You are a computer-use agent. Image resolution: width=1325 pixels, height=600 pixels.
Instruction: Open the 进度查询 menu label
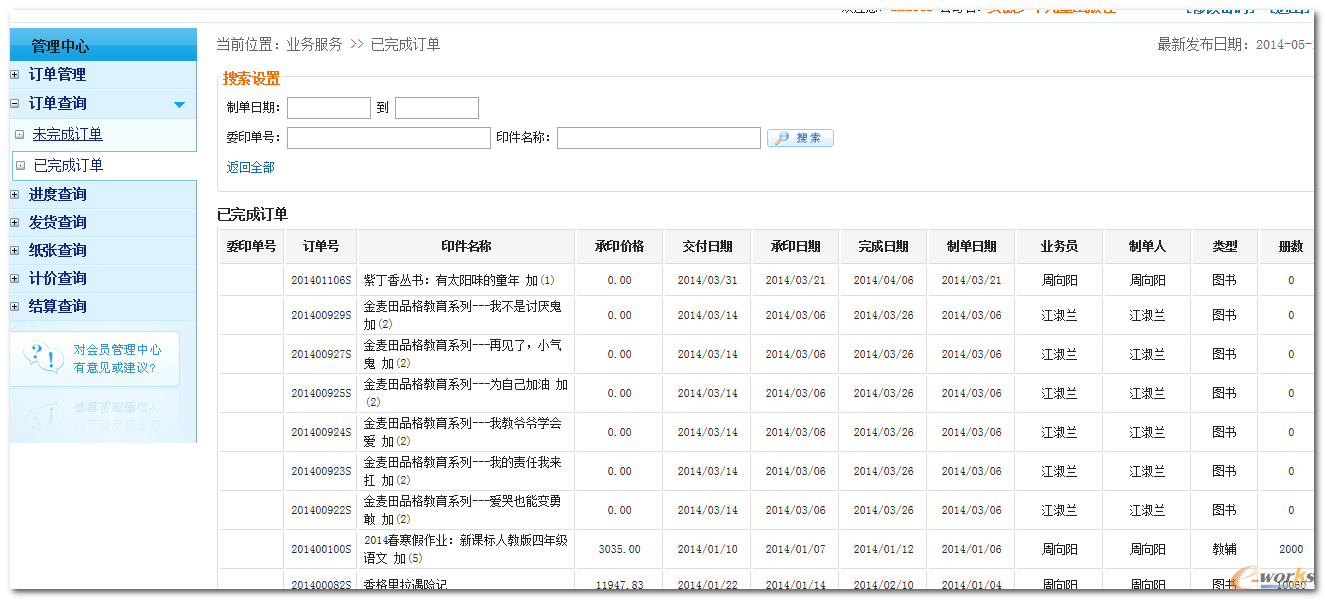tap(57, 194)
